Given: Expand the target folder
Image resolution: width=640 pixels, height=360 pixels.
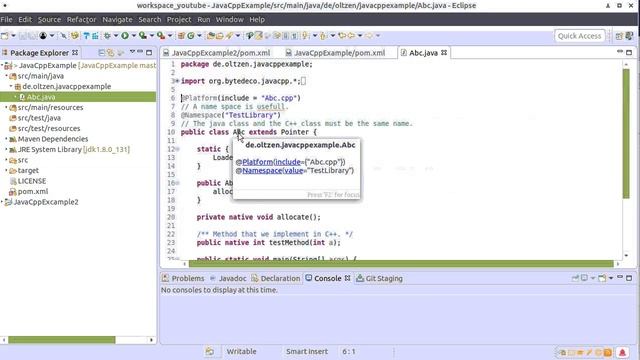Looking at the screenshot, I should point(7,170).
